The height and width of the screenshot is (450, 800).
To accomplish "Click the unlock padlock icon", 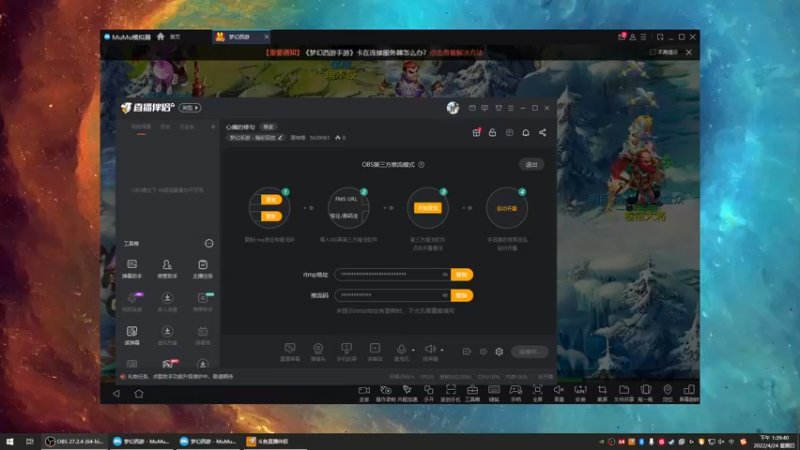I will 492,133.
